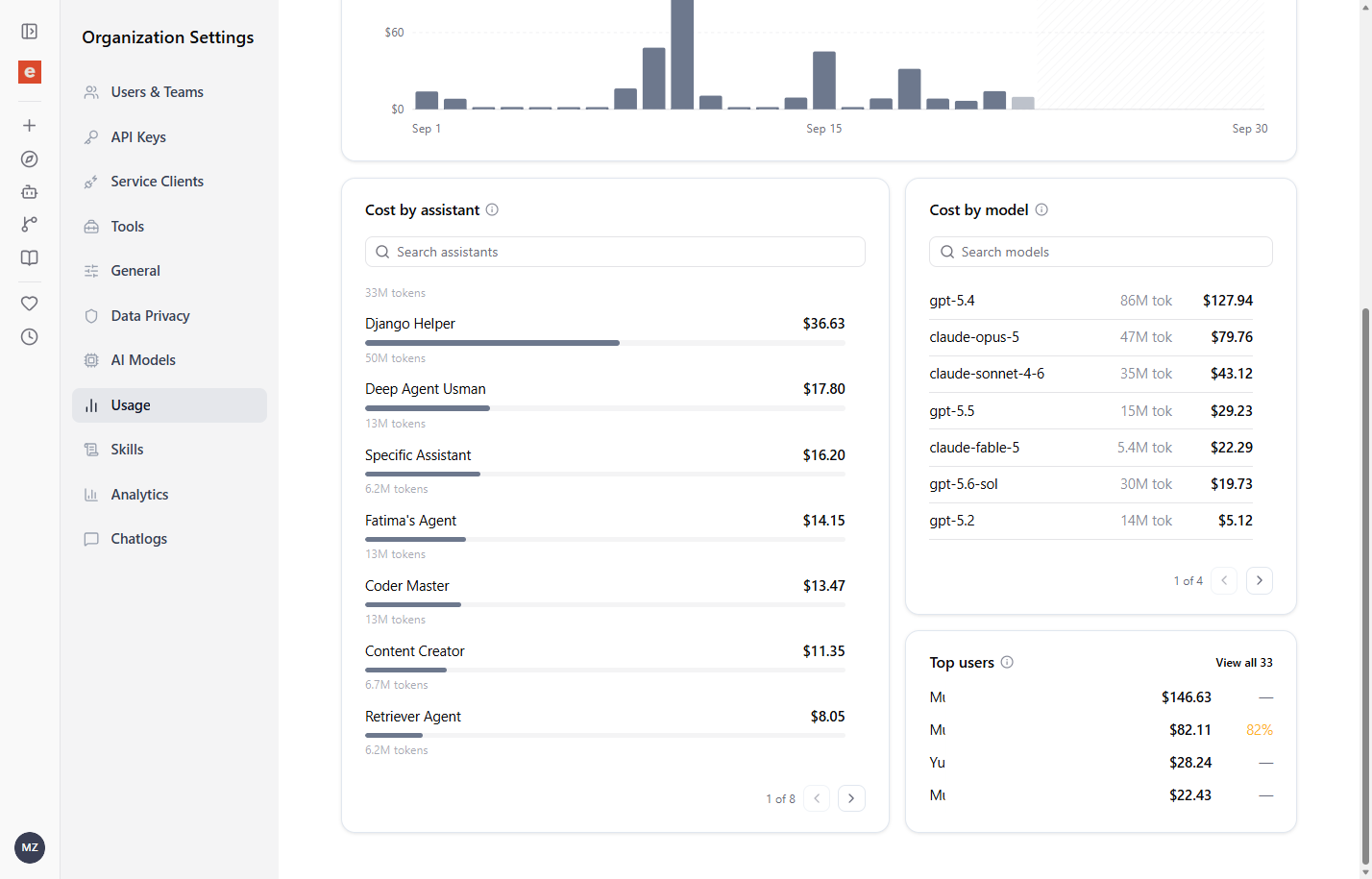Focus the Search models field

click(x=1101, y=252)
